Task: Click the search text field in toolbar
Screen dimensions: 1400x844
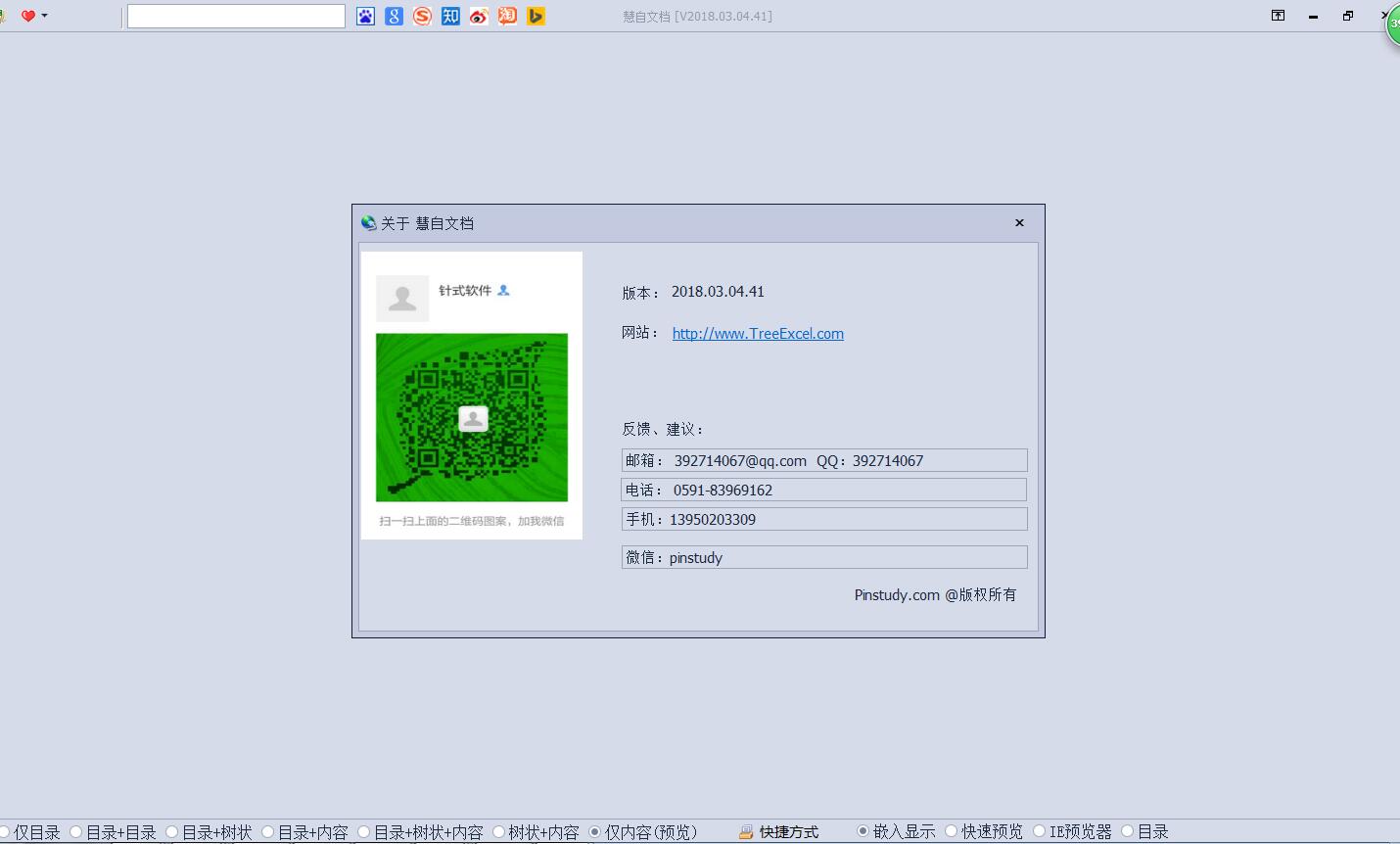Action: pos(236,16)
